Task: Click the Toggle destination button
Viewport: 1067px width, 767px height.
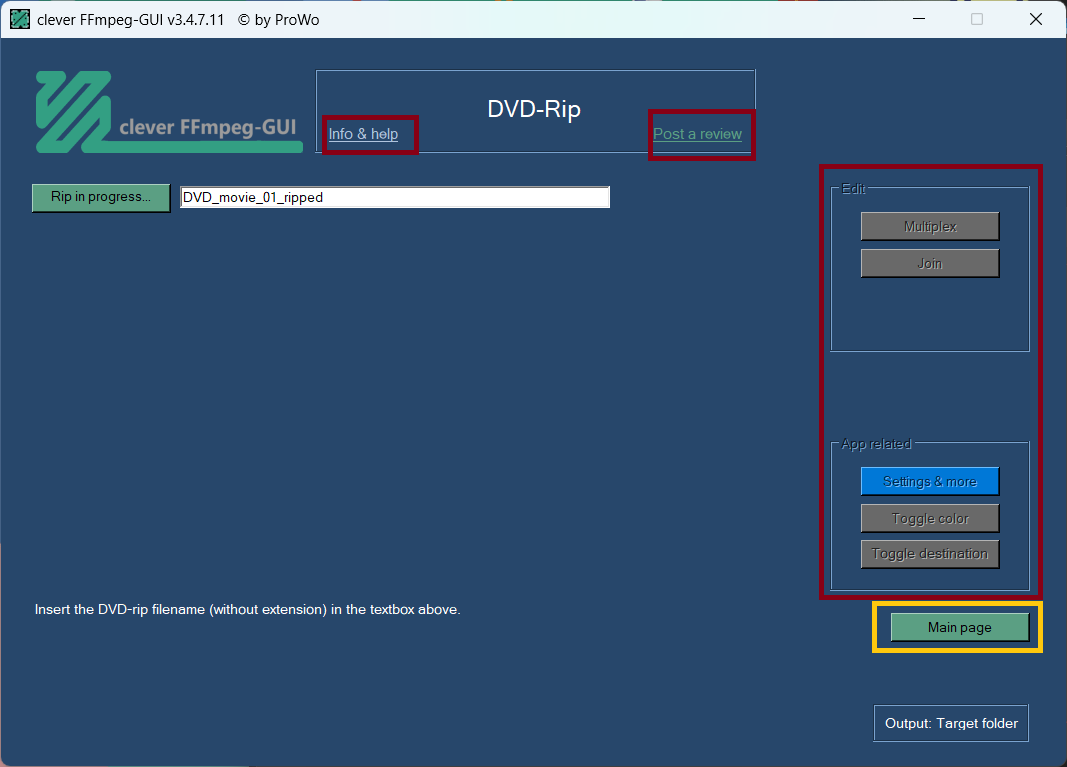Action: pyautogui.click(x=930, y=554)
